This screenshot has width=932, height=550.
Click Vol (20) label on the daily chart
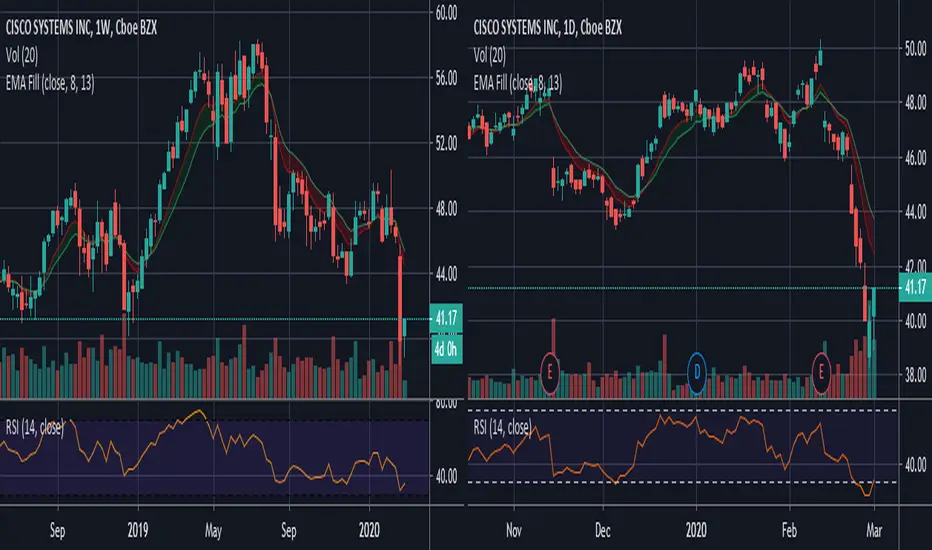pyautogui.click(x=489, y=56)
